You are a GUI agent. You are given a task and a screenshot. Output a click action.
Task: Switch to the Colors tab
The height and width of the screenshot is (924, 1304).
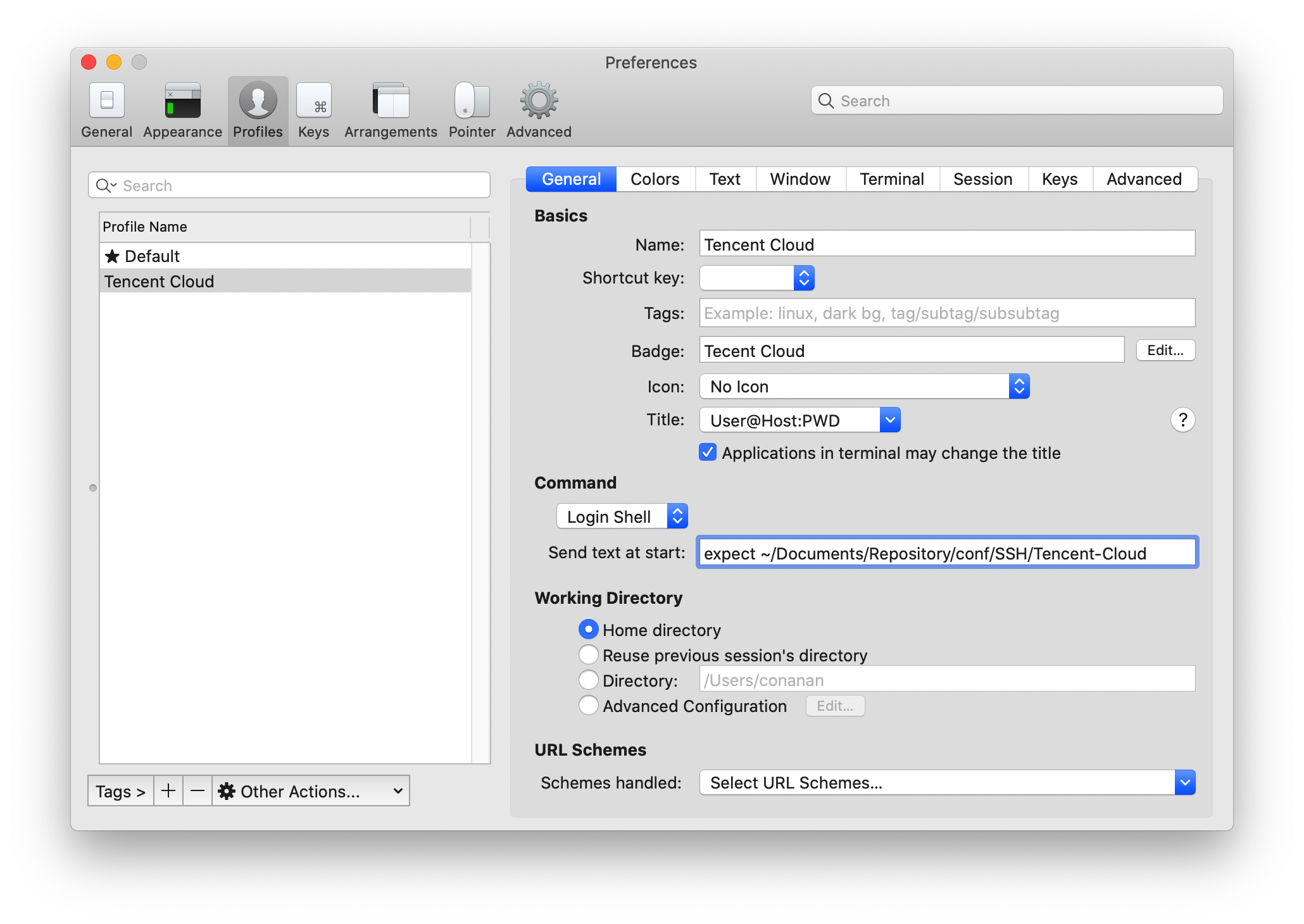pos(655,179)
